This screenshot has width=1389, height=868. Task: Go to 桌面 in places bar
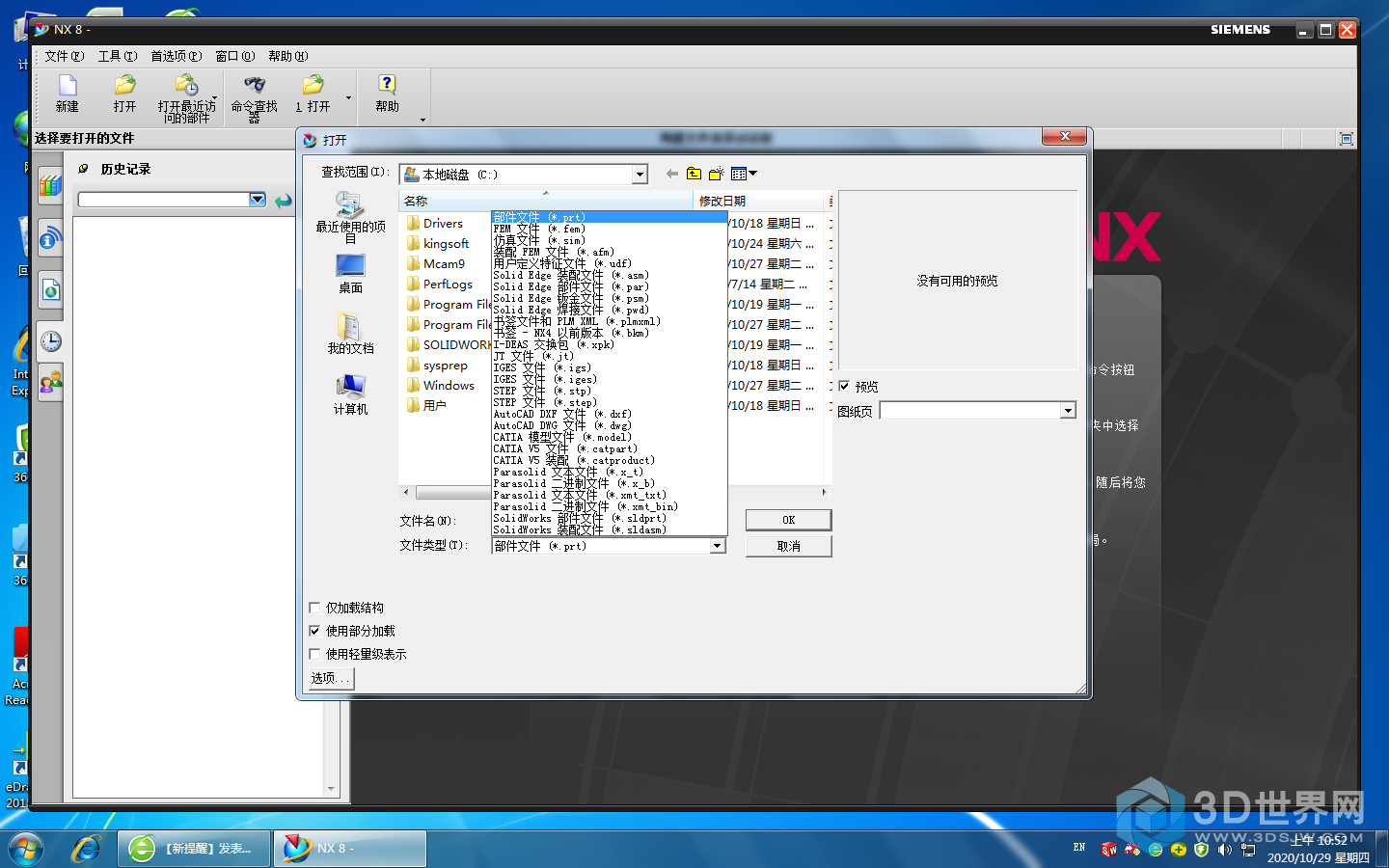[350, 274]
